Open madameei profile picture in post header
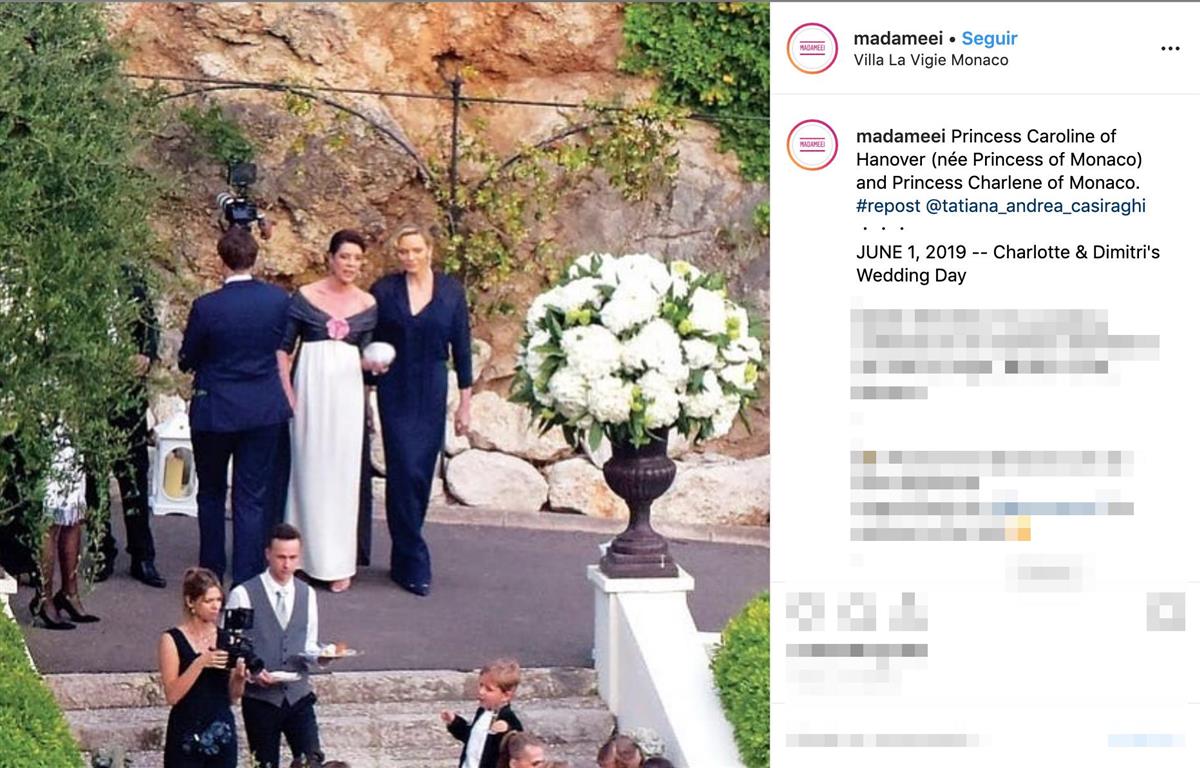1200x768 pixels. click(812, 48)
